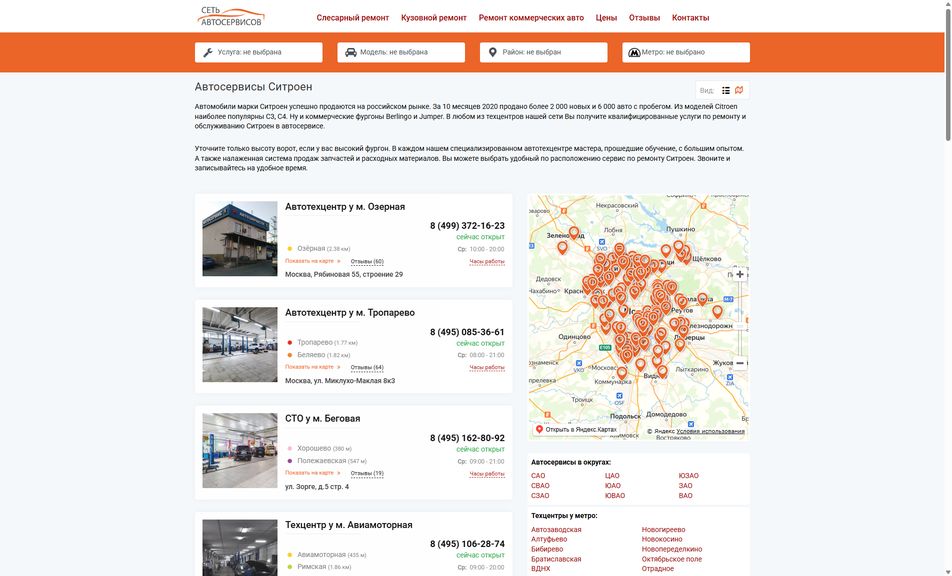Image resolution: width=952 pixels, height=576 pixels.
Task: Click map pin near Железнодорожный
Action: coord(717,311)
